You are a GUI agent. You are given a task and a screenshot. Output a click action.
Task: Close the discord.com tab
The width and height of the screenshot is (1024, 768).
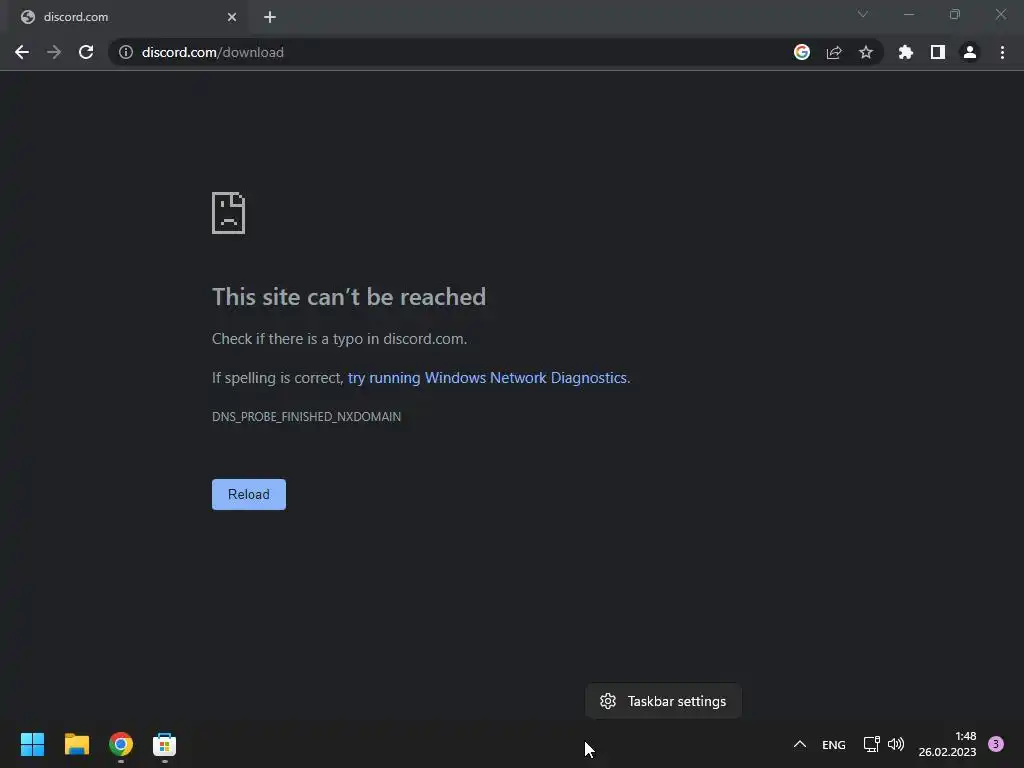232,17
